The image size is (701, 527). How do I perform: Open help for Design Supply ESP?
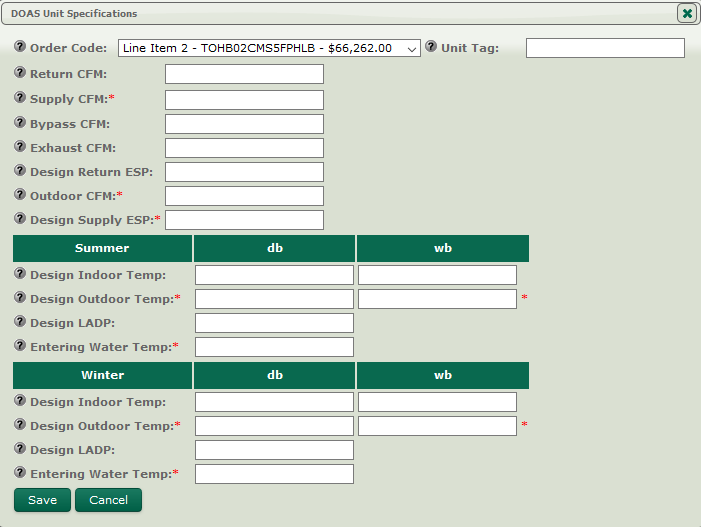pyautogui.click(x=20, y=219)
